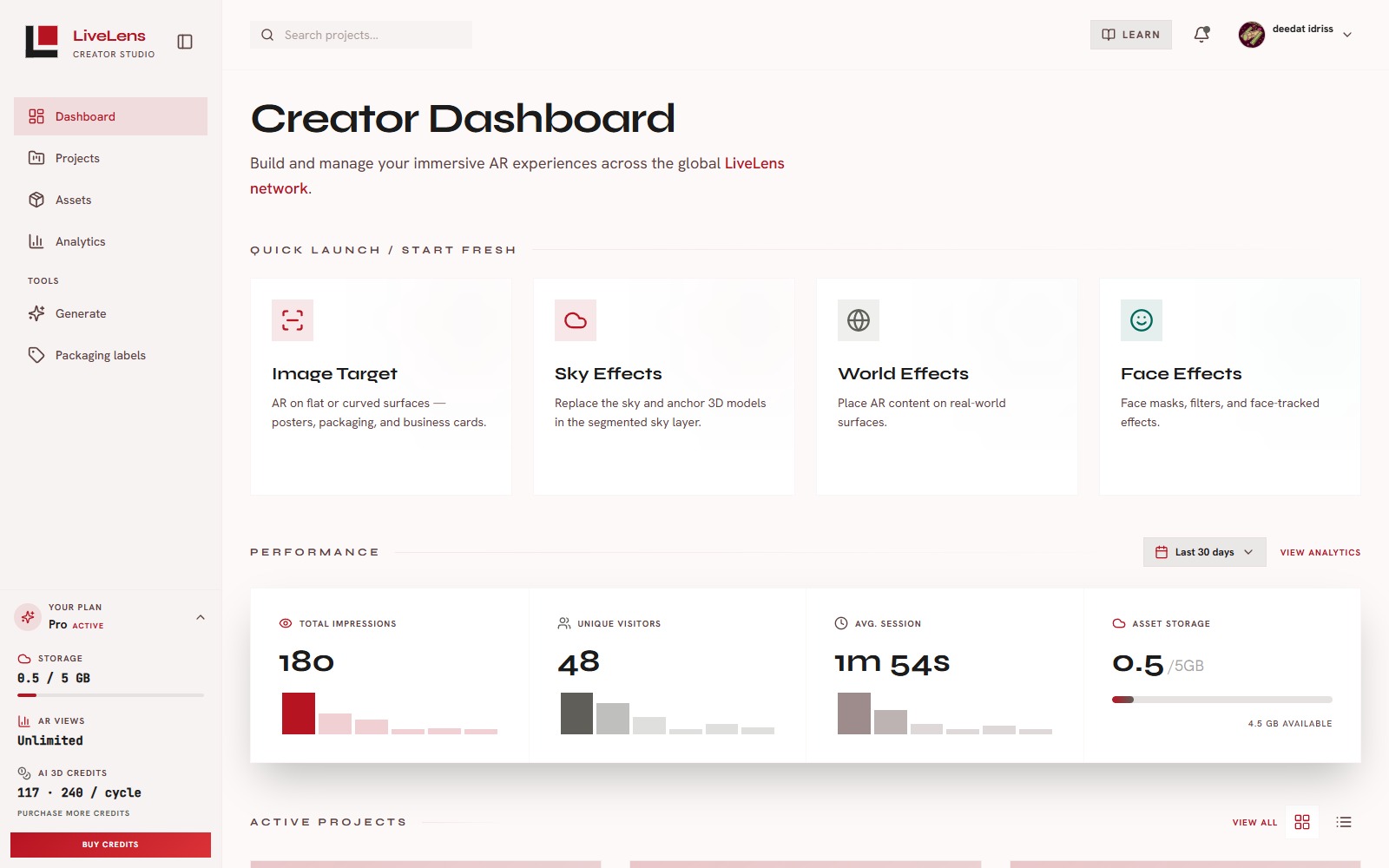Start a Face Effects project
This screenshot has width=1389, height=868.
click(x=1230, y=386)
